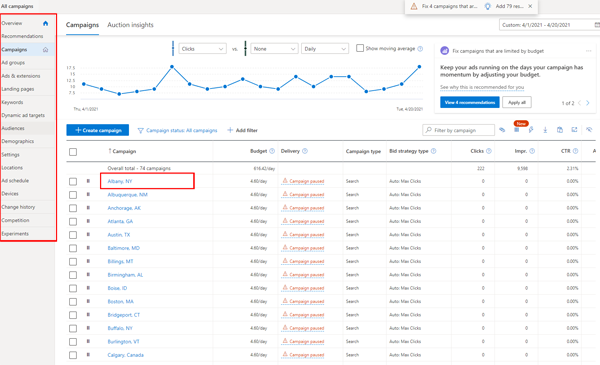Click the home outline icon beside Campaigns

tap(46, 49)
